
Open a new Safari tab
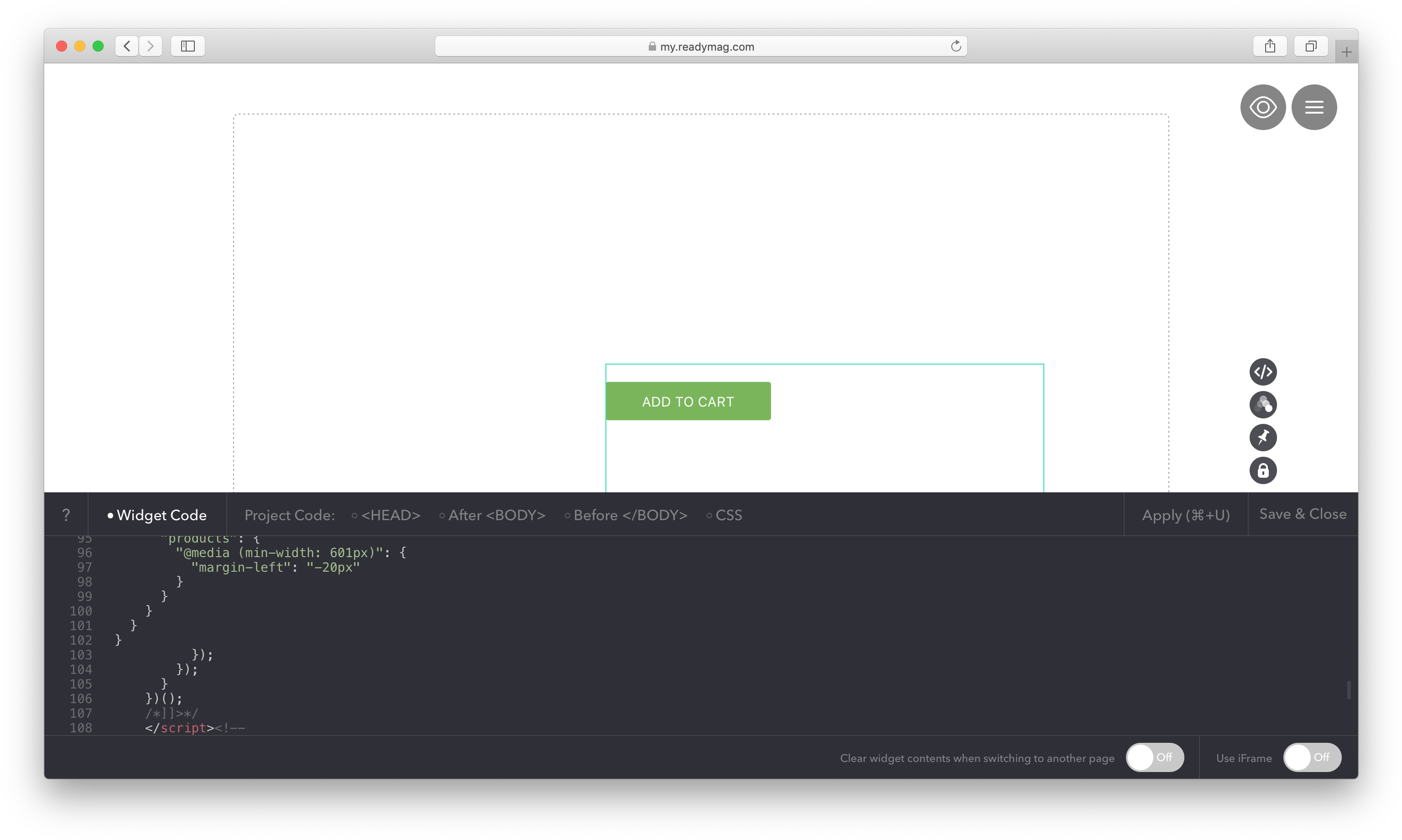point(1346,52)
